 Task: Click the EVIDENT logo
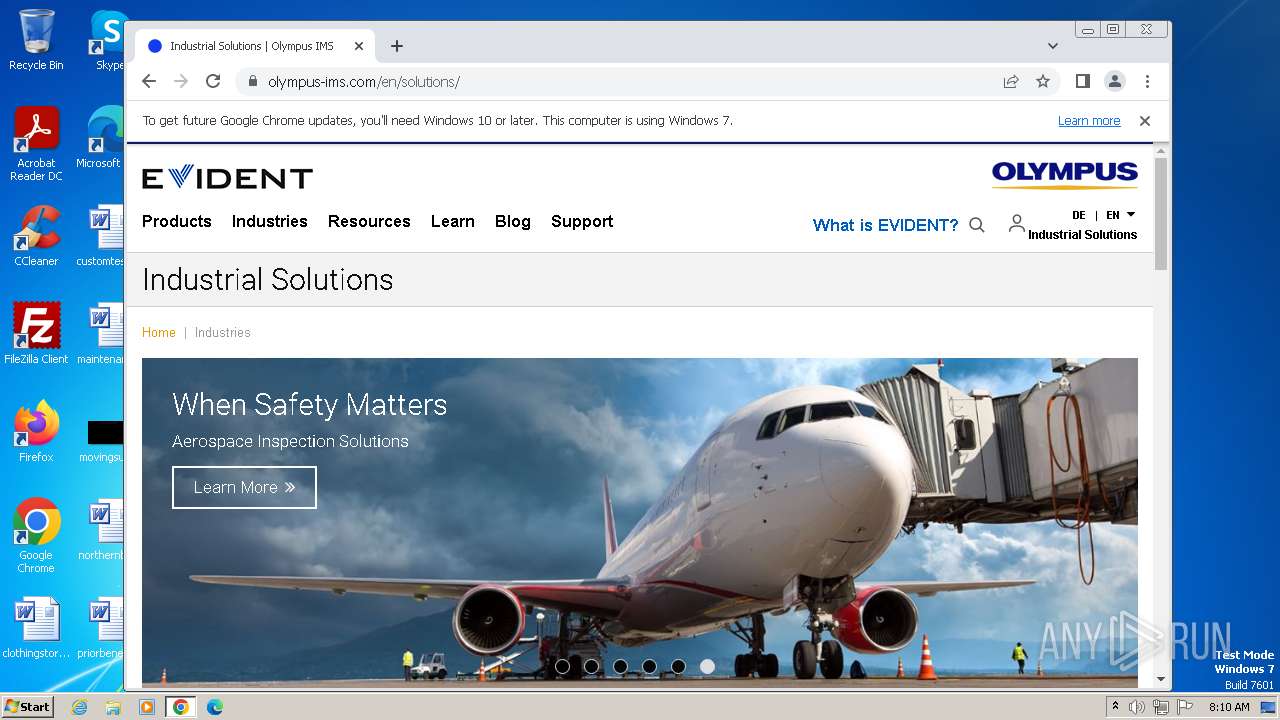(227, 178)
